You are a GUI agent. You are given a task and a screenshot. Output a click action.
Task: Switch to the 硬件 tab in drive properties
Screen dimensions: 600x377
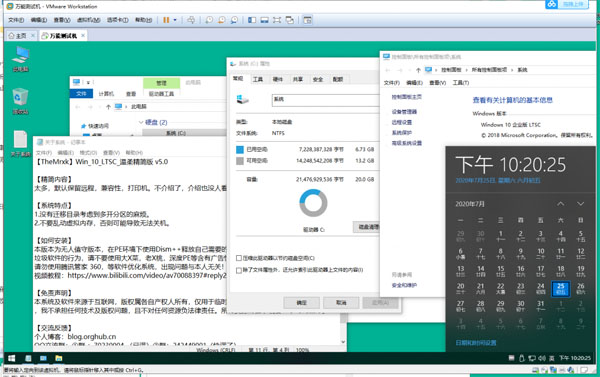coord(277,79)
